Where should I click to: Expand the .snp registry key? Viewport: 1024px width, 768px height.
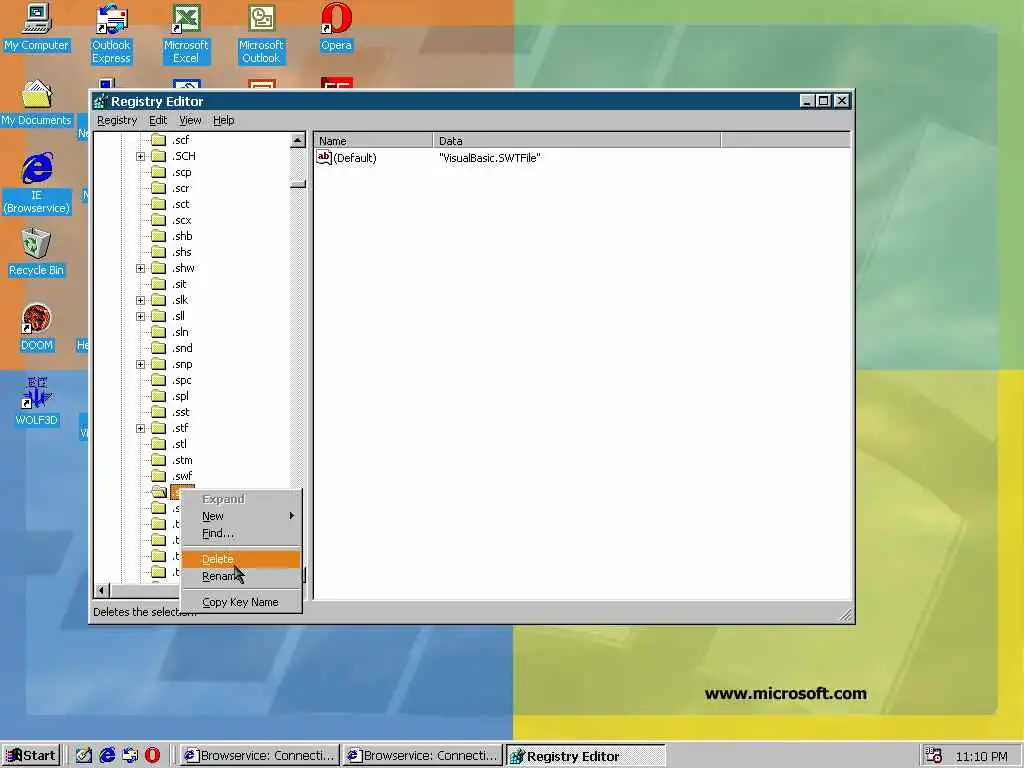click(140, 364)
